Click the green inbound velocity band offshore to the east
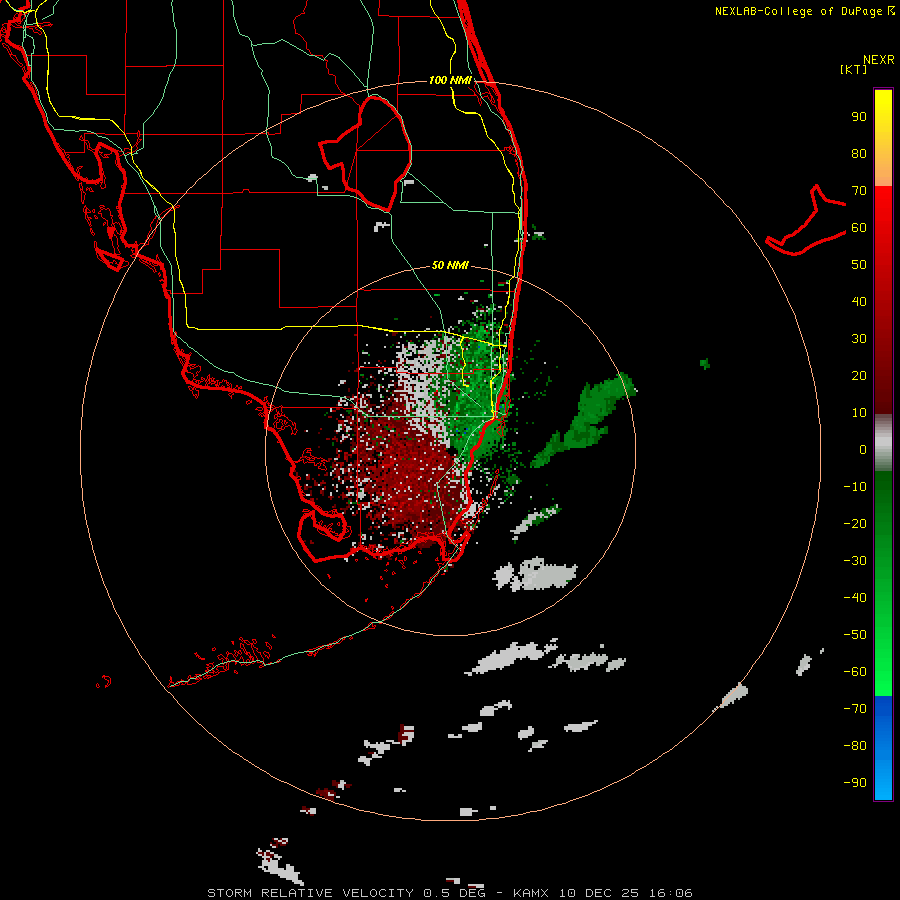 [583, 422]
